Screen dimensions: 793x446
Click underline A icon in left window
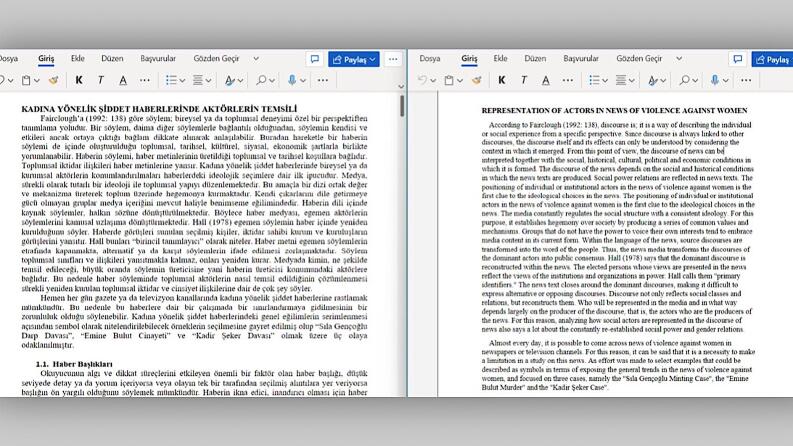[x=123, y=80]
